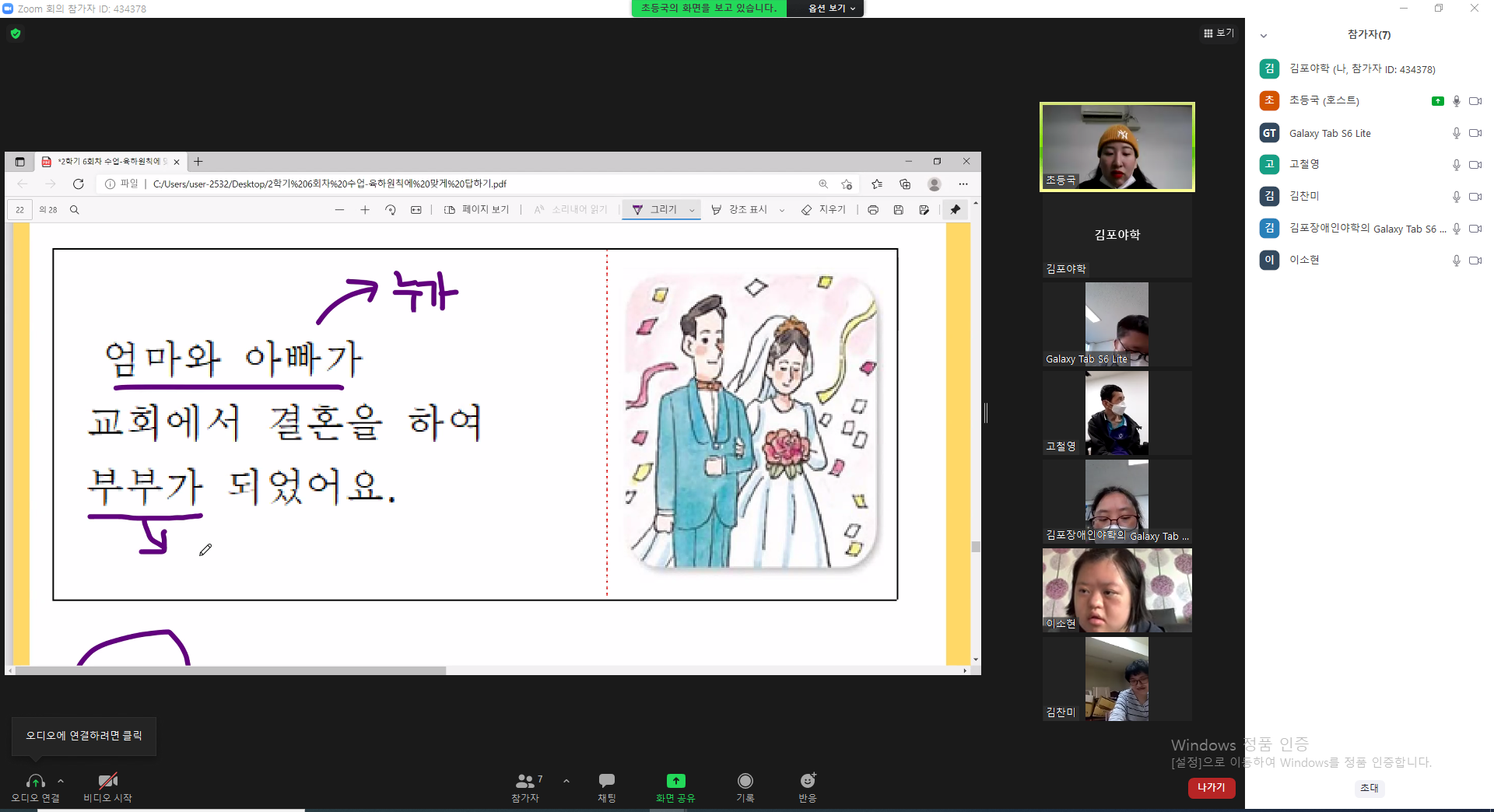Screen dimensions: 1494x812
Task: Select the 고철영 video thumbnail
Action: [x=1117, y=413]
